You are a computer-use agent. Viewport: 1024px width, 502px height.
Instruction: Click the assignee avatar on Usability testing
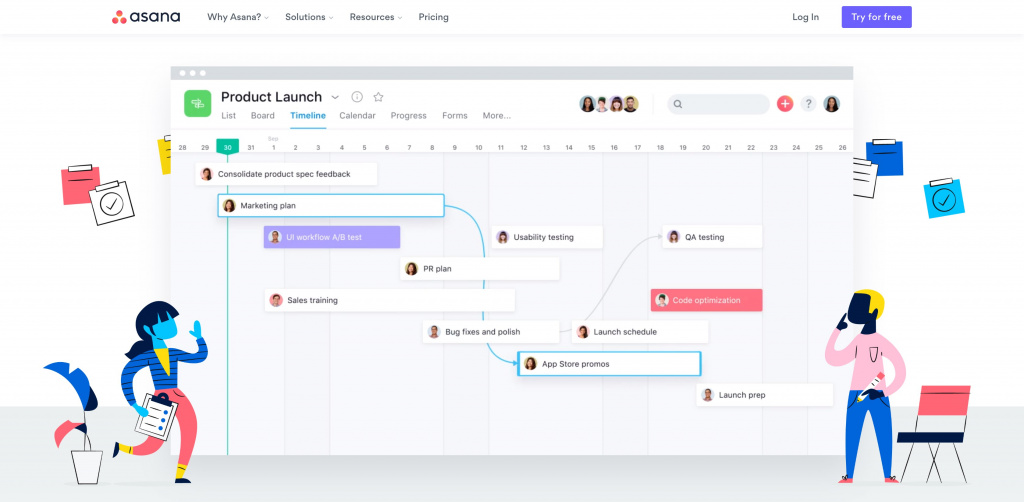pos(502,237)
